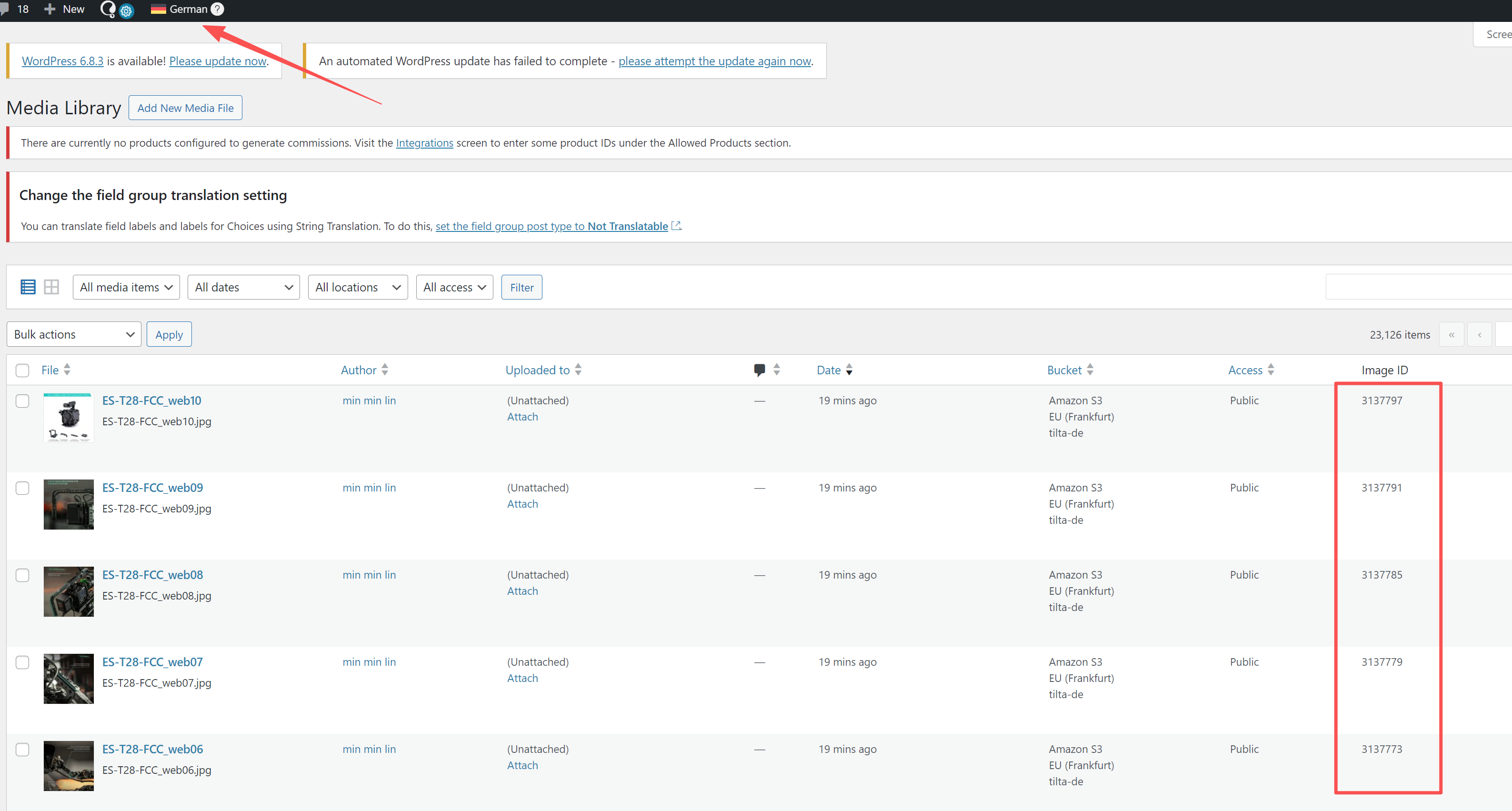This screenshot has height=811, width=1512.
Task: Switch to grid view icon
Action: tap(51, 287)
